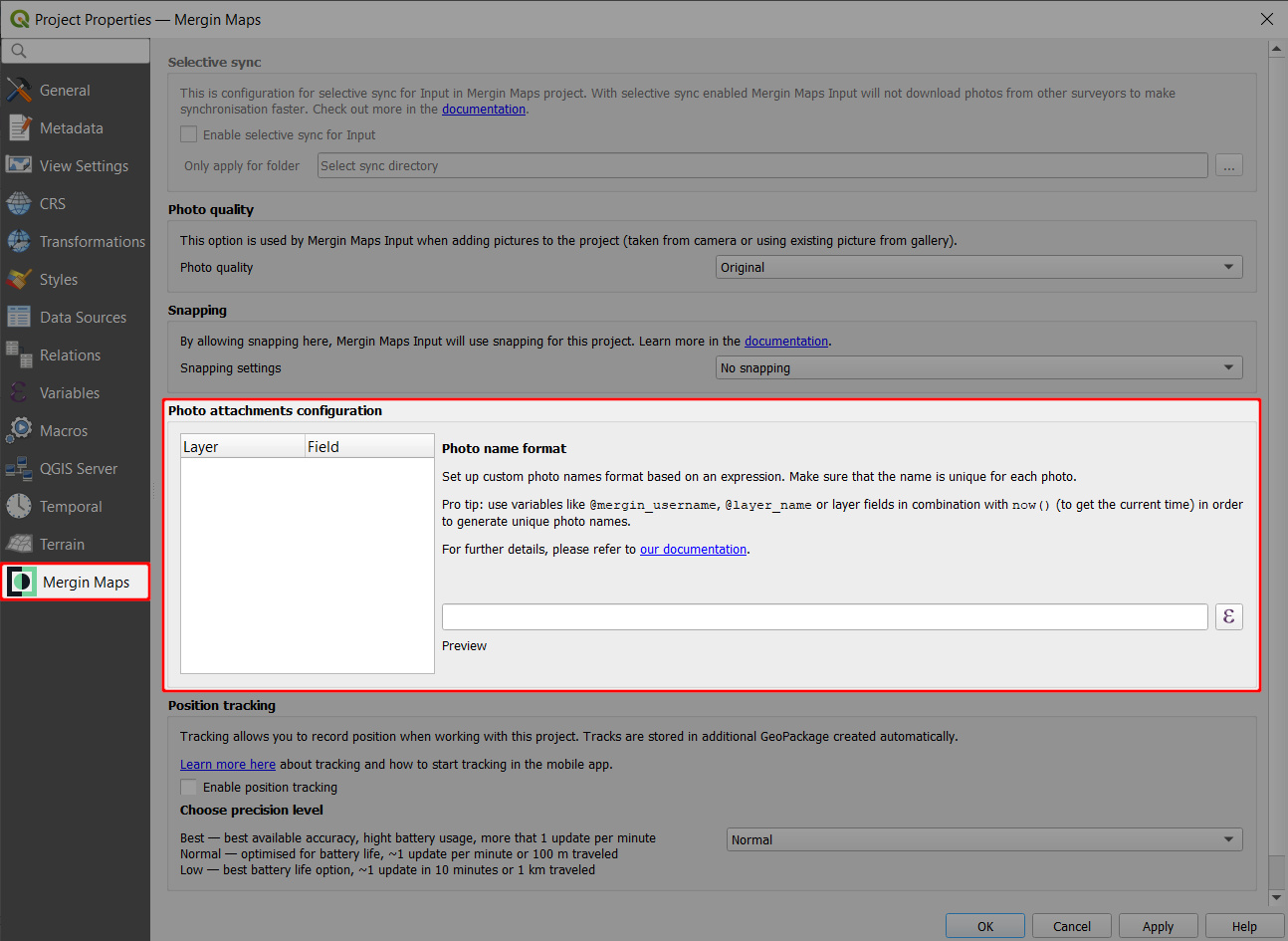The image size is (1288, 941).
Task: Click the OK button
Action: [985, 926]
